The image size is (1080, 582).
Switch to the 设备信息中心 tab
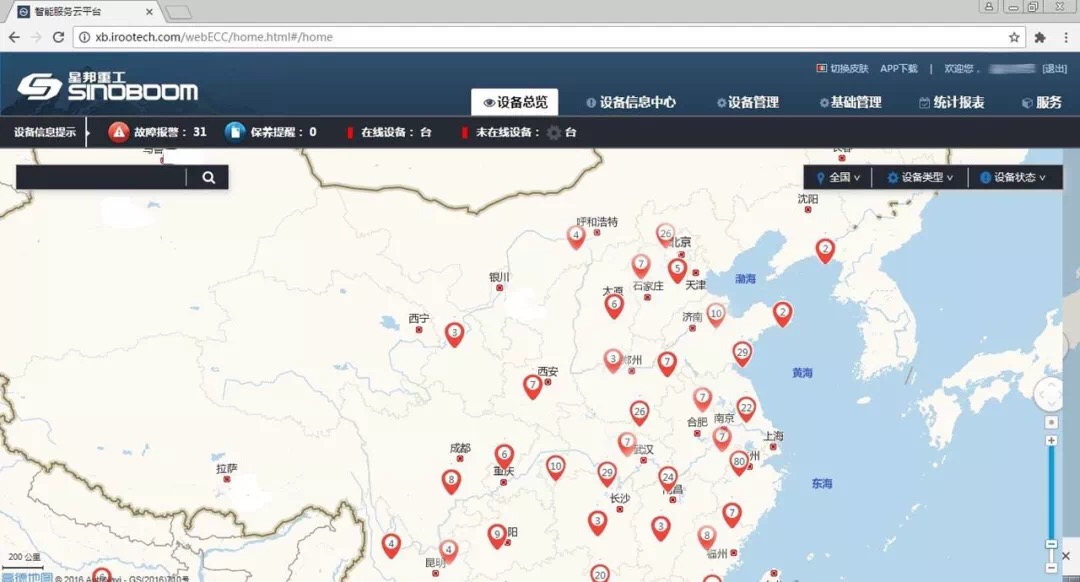(x=631, y=102)
